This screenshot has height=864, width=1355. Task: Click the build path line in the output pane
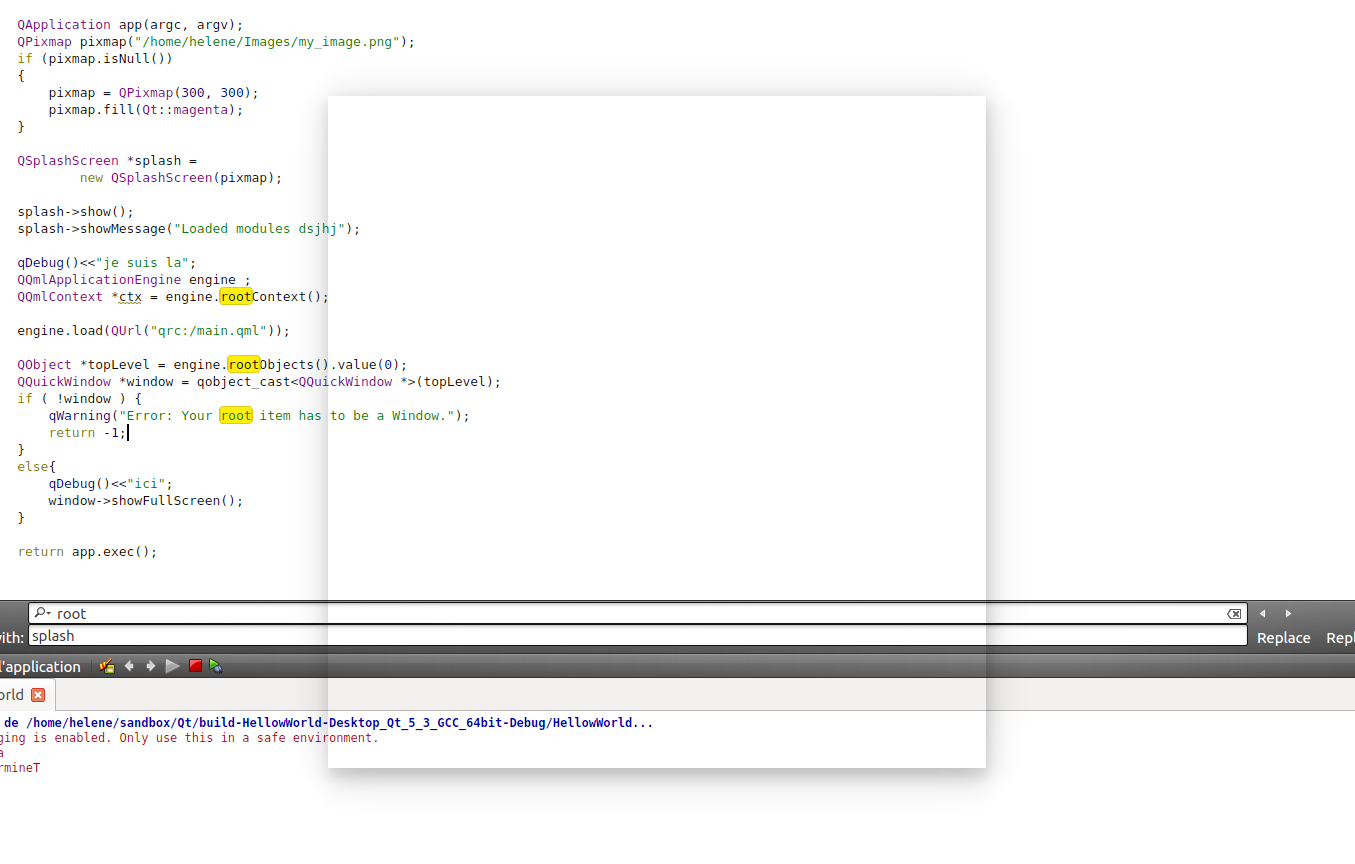(x=327, y=722)
